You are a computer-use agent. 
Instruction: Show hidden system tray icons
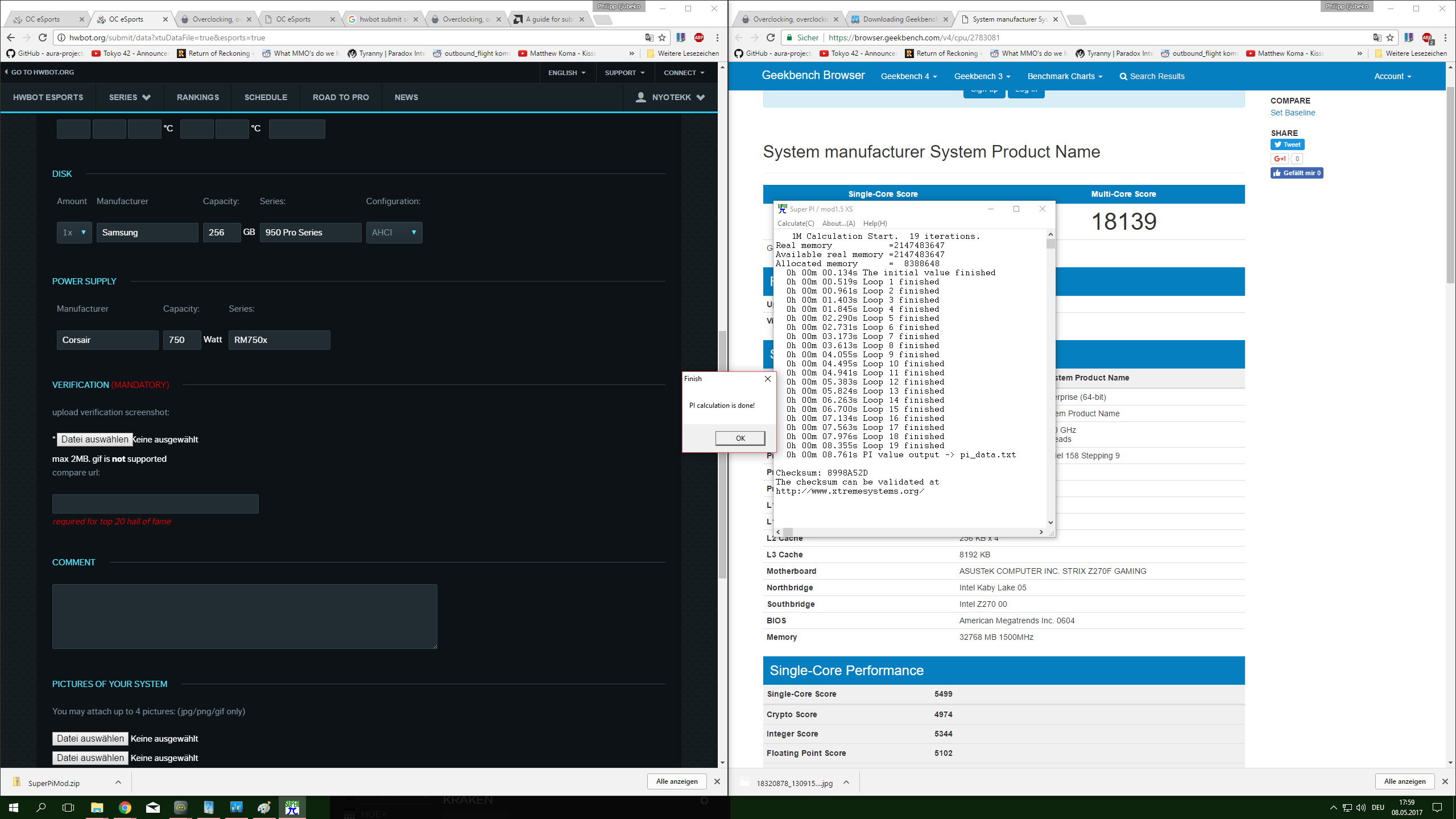[x=1334, y=807]
